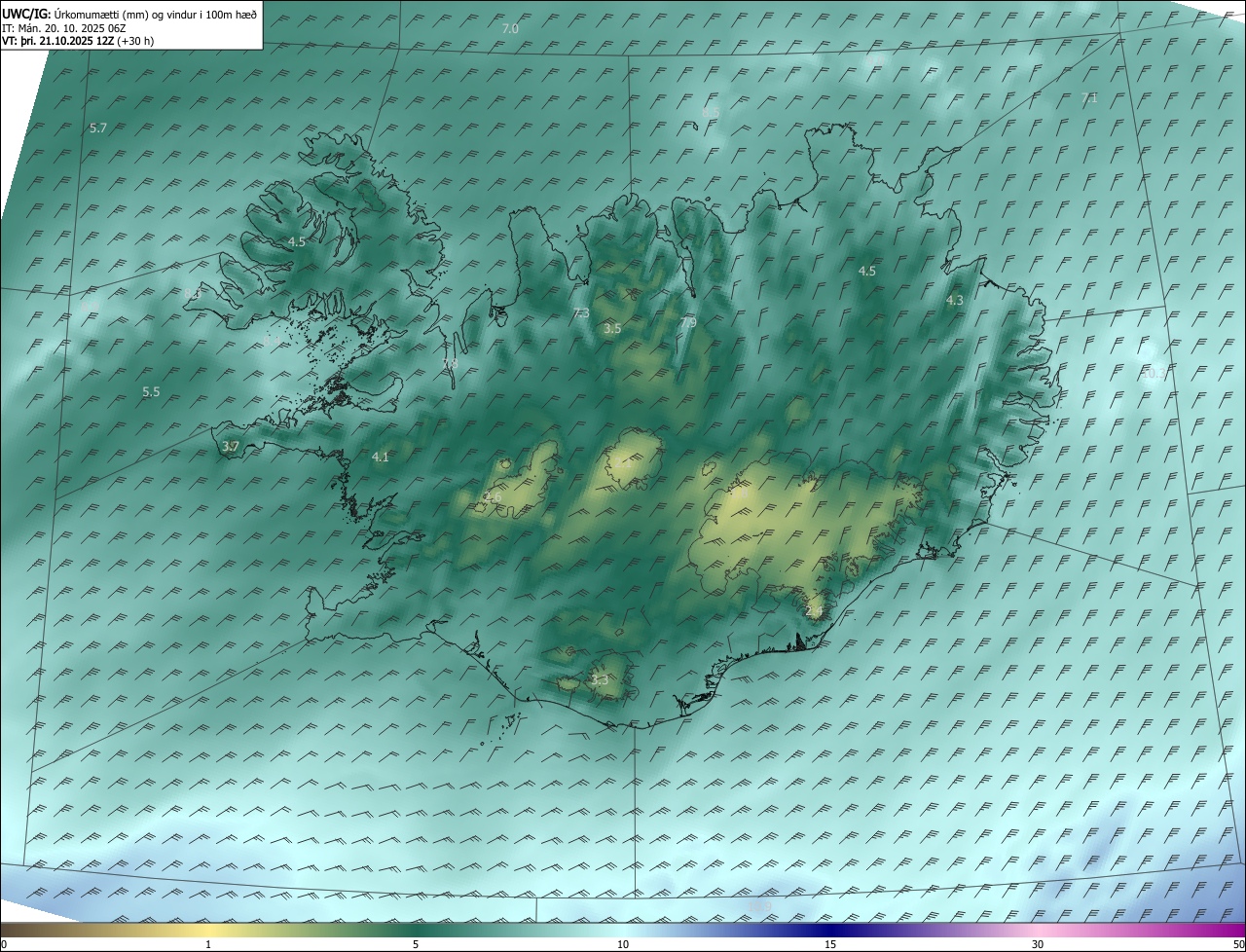Click the '0' tick on the color scale
Image resolution: width=1246 pixels, height=952 pixels.
tap(4, 945)
